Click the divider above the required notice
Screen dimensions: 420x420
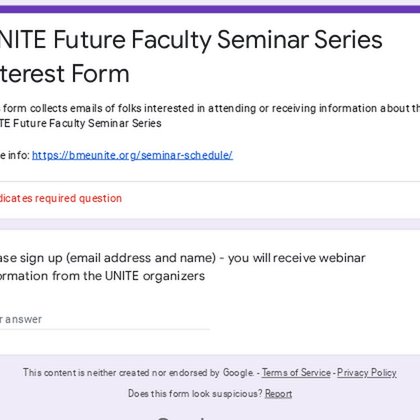coord(210,182)
